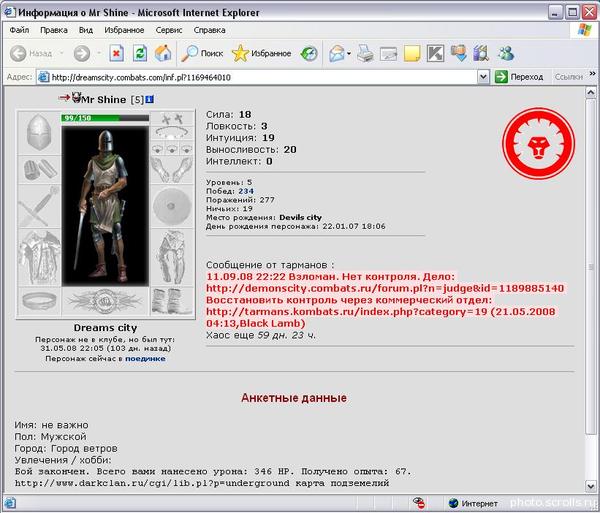Stop loading with the red X toolbar icon
600x513 pixels.
116,54
